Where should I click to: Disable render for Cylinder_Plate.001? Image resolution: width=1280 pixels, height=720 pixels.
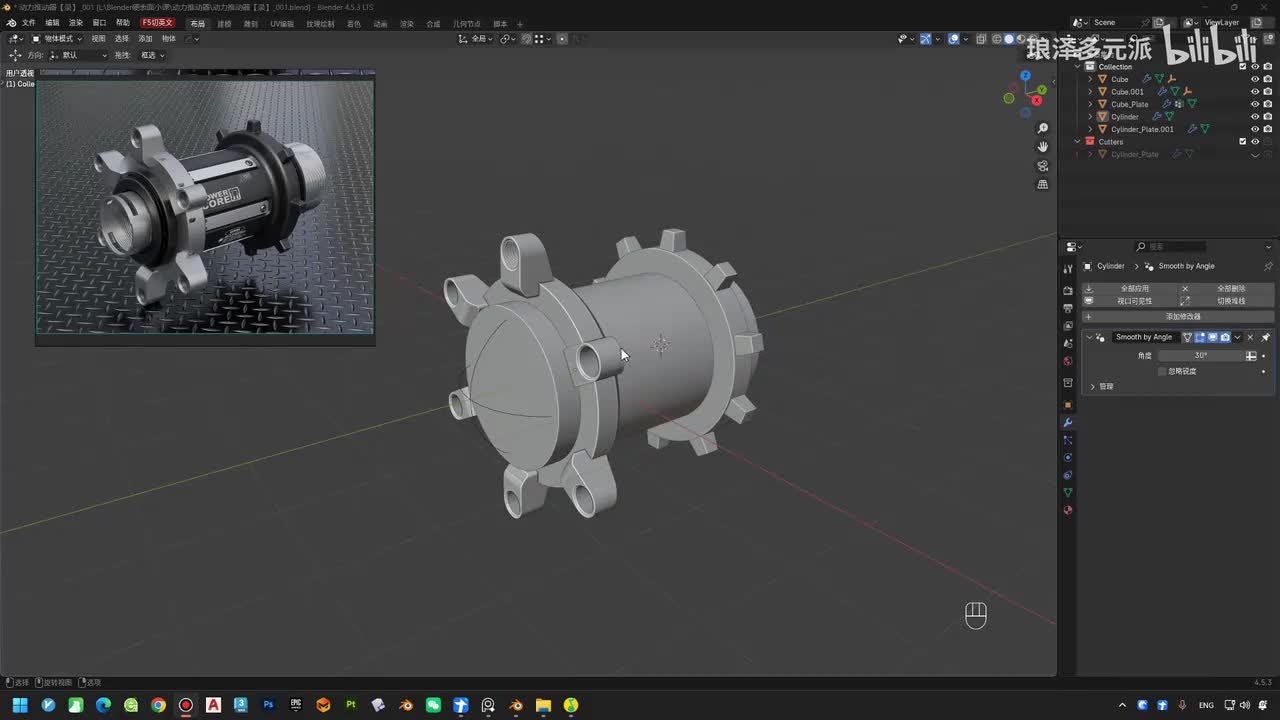(x=1267, y=129)
